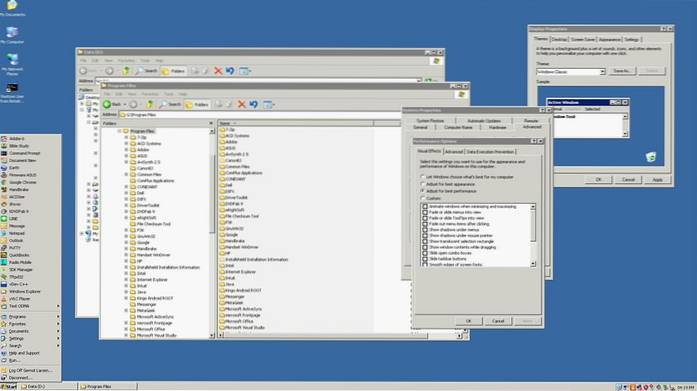Open Programs submenu in Start menu
Screen dimensions: 697x391
click(x=31, y=317)
